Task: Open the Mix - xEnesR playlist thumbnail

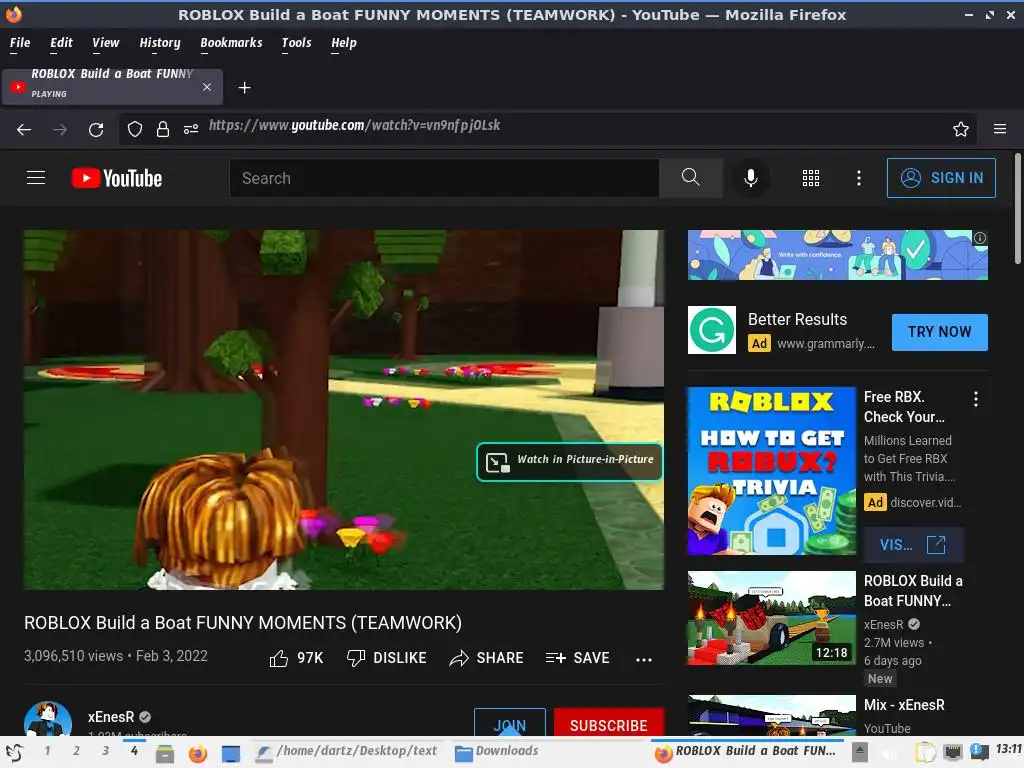Action: pos(771,715)
